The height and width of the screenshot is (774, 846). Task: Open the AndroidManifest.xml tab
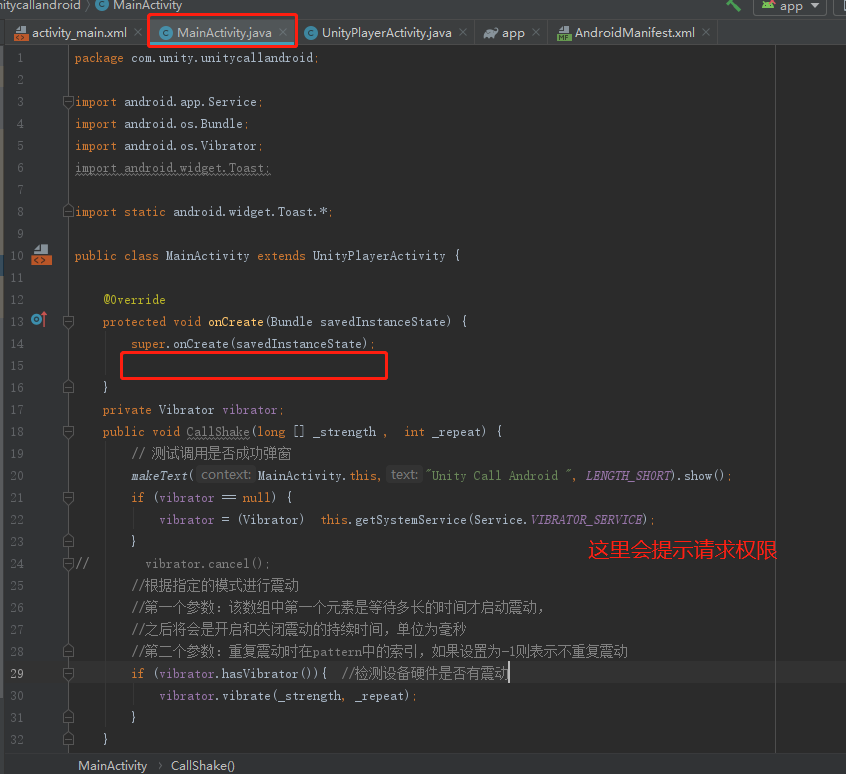[634, 33]
